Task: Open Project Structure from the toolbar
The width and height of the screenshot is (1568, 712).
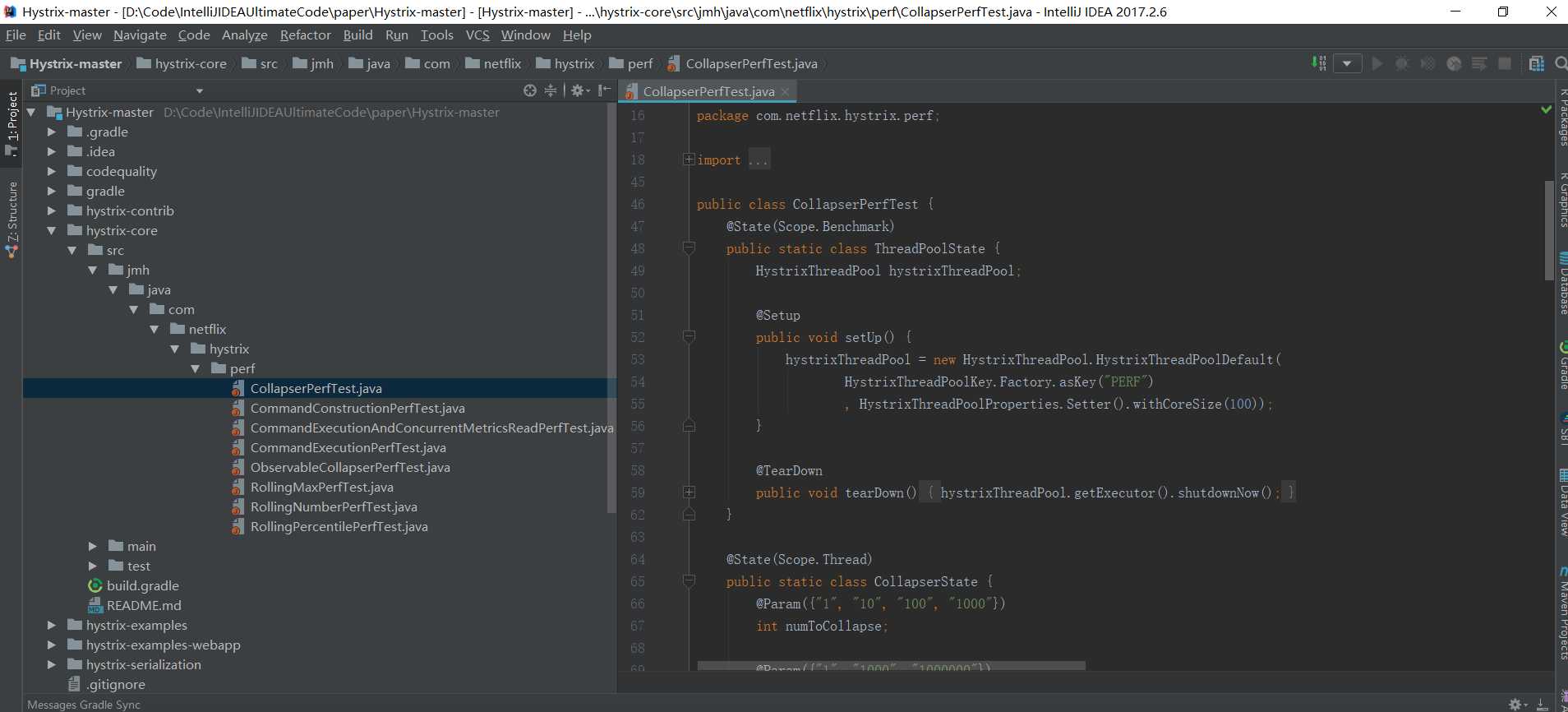Action: [x=1536, y=63]
